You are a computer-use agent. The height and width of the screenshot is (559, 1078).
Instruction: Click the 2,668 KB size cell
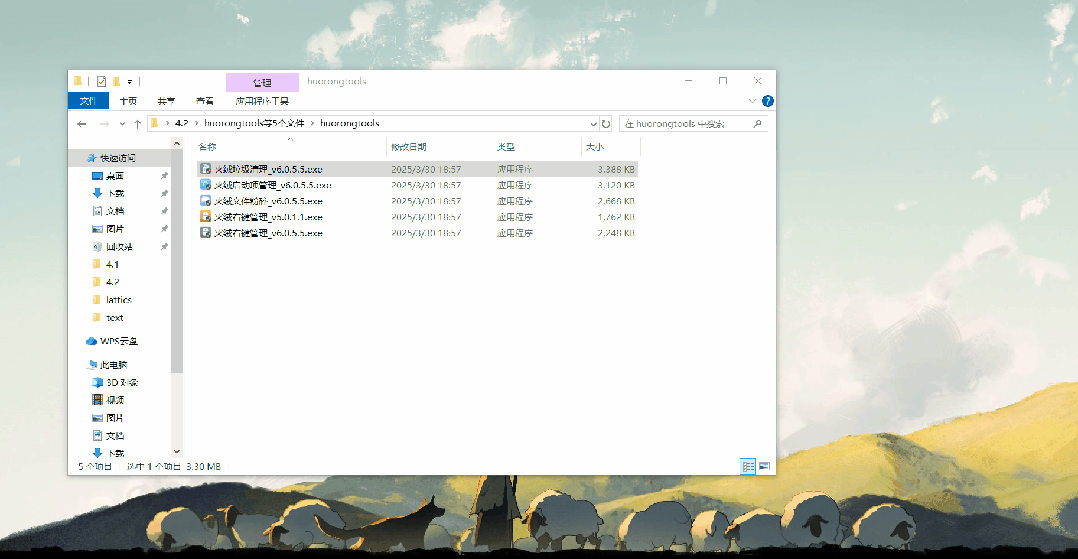tap(616, 201)
